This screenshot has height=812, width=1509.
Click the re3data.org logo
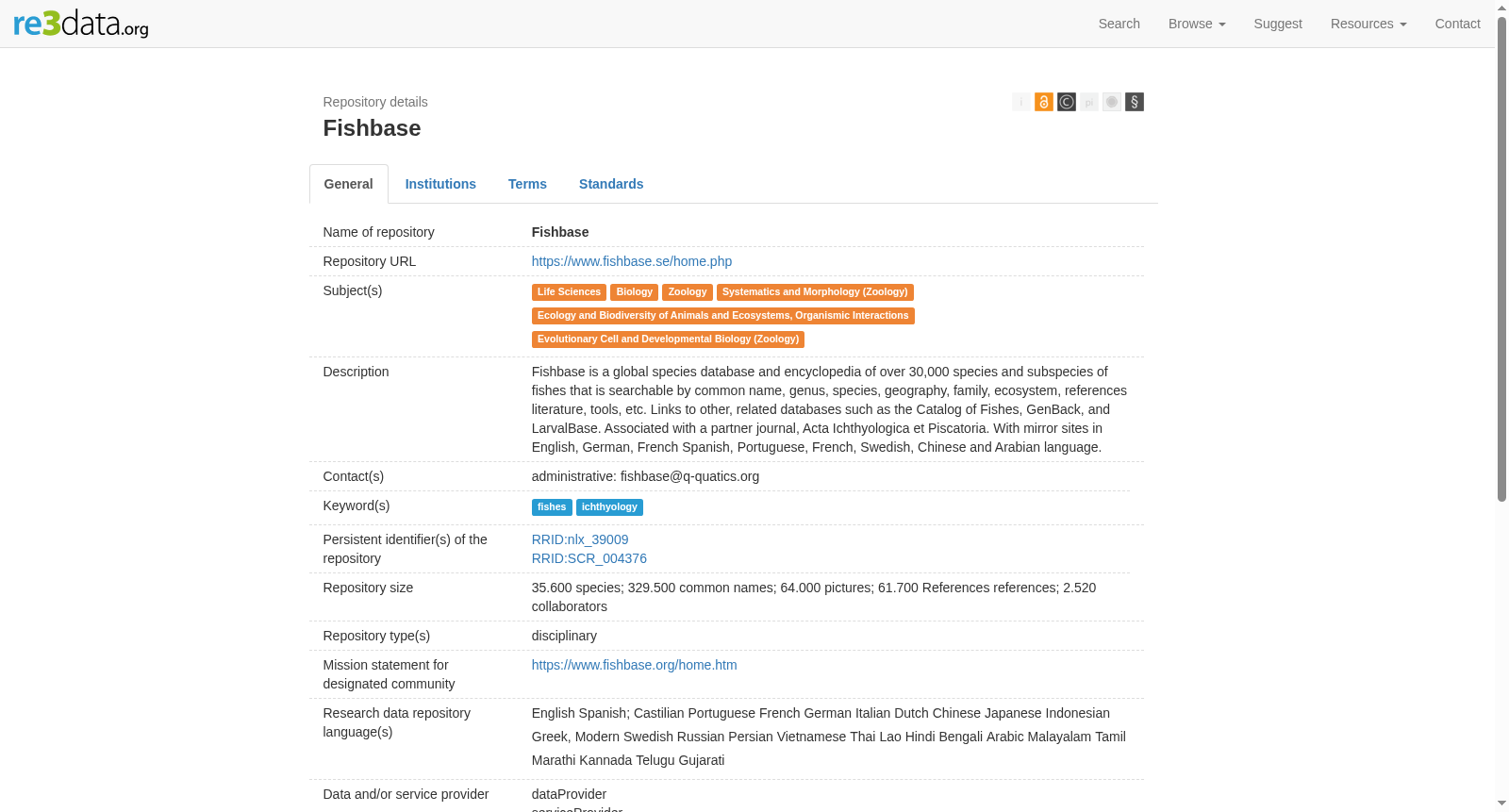point(81,23)
